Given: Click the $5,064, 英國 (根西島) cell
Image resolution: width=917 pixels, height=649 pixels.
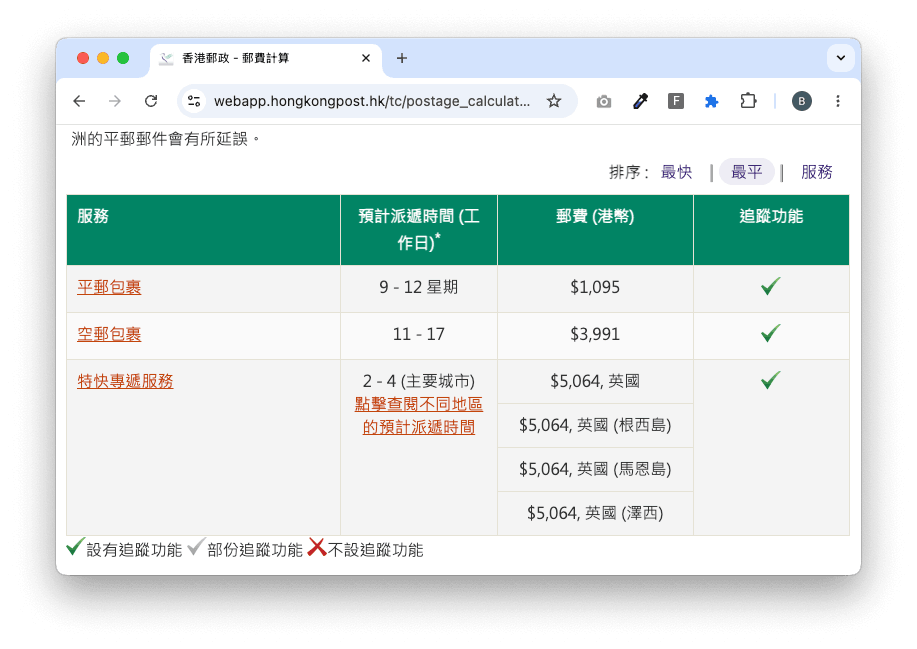Looking at the screenshot, I should coord(595,425).
